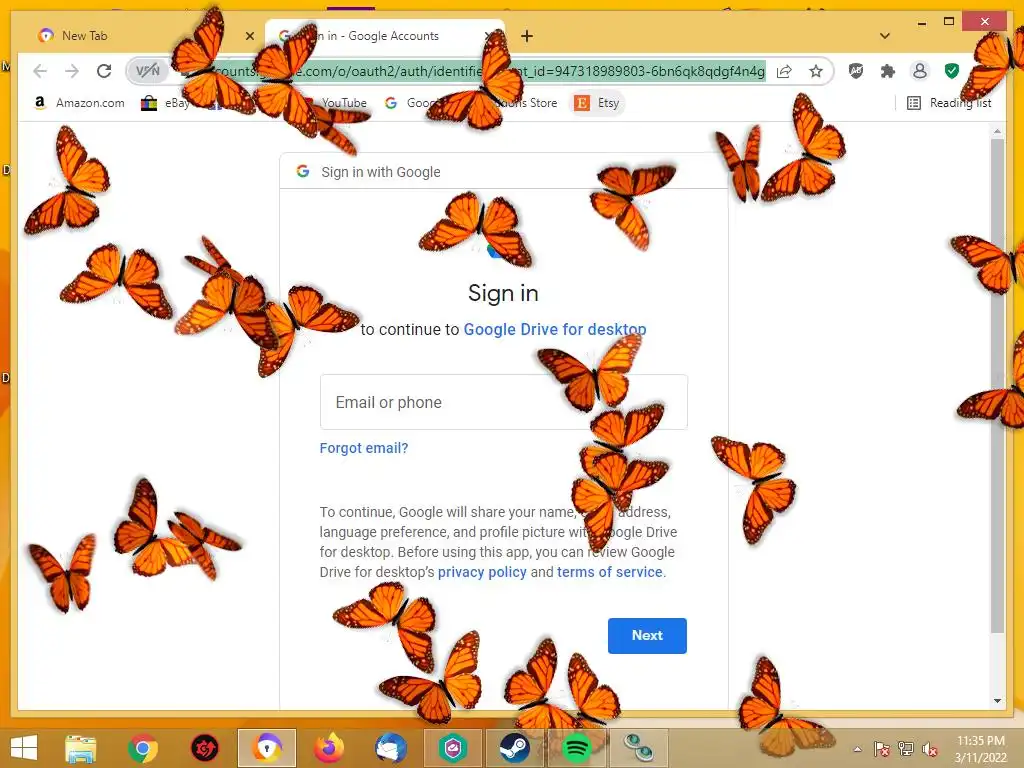
Task: Open Google Drive for desktop link
Action: tap(554, 329)
